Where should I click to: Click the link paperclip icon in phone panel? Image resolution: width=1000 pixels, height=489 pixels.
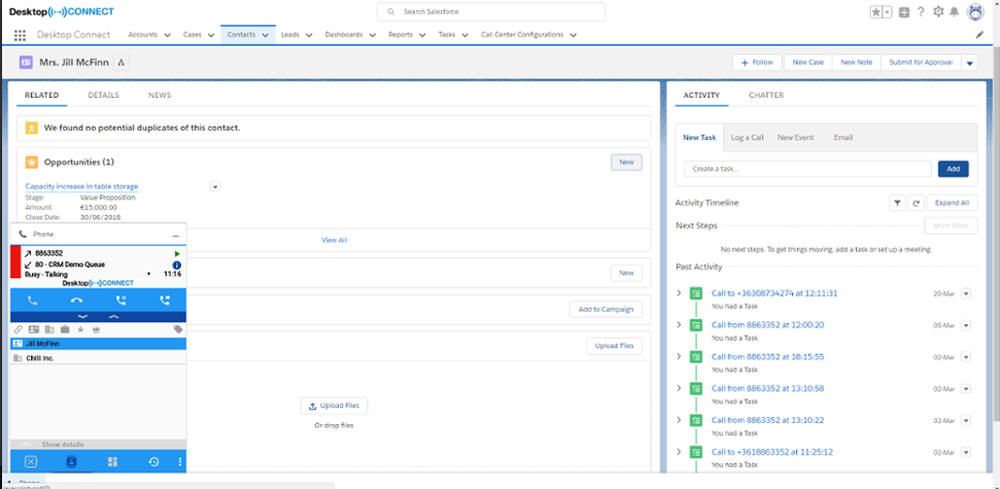coord(18,330)
